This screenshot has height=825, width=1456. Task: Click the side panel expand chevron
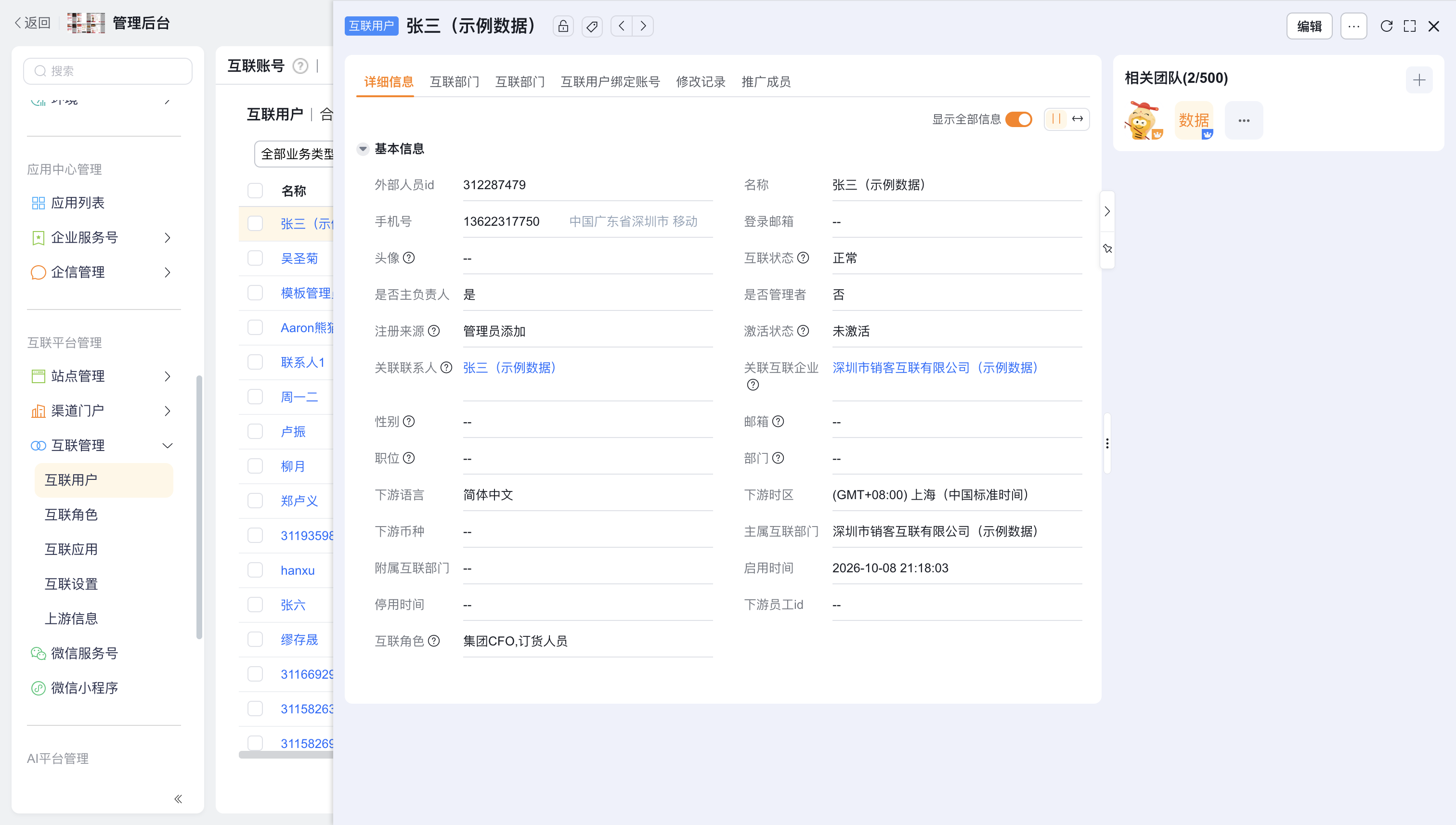[x=1107, y=211]
